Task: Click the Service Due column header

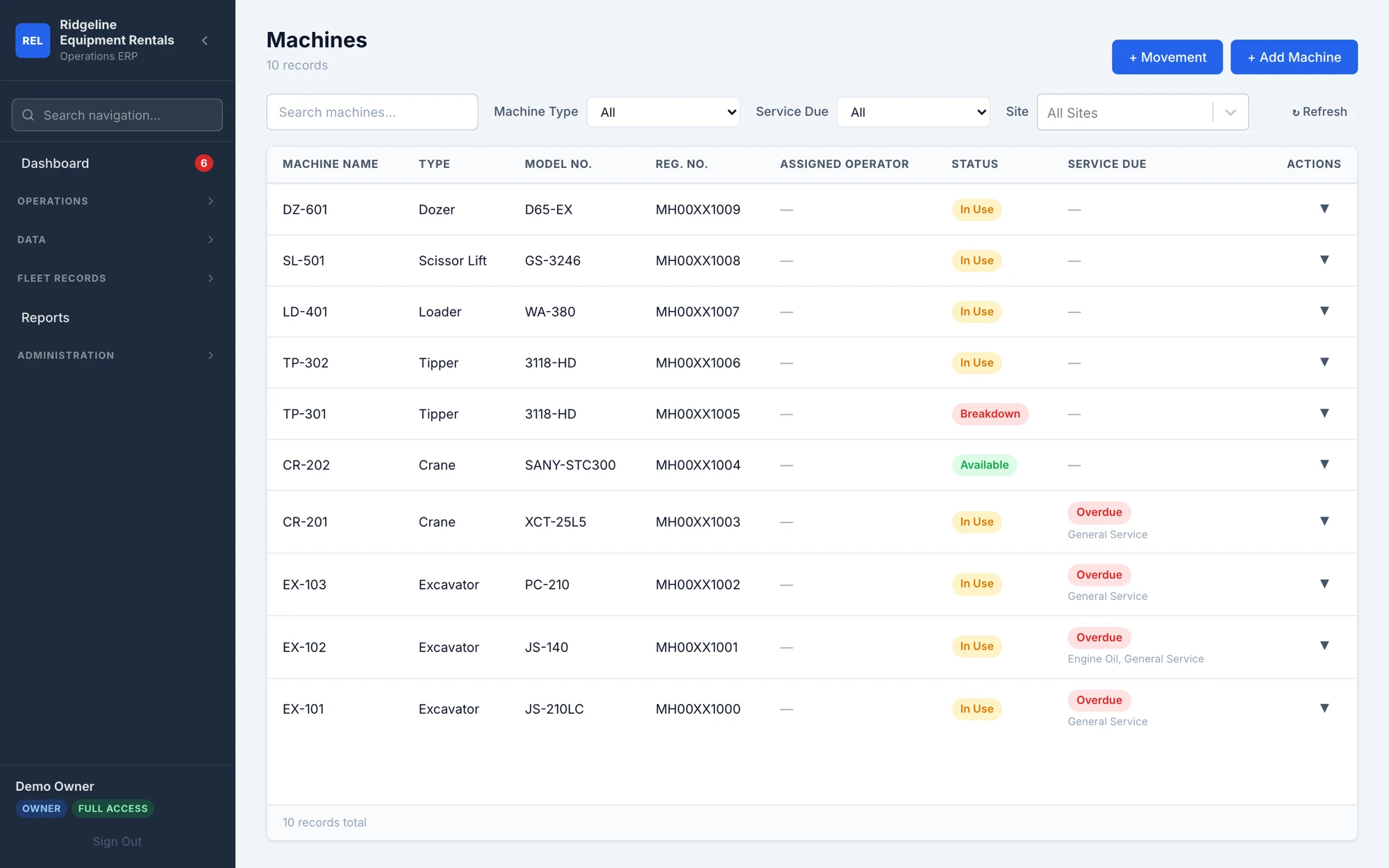Action: 1107,164
